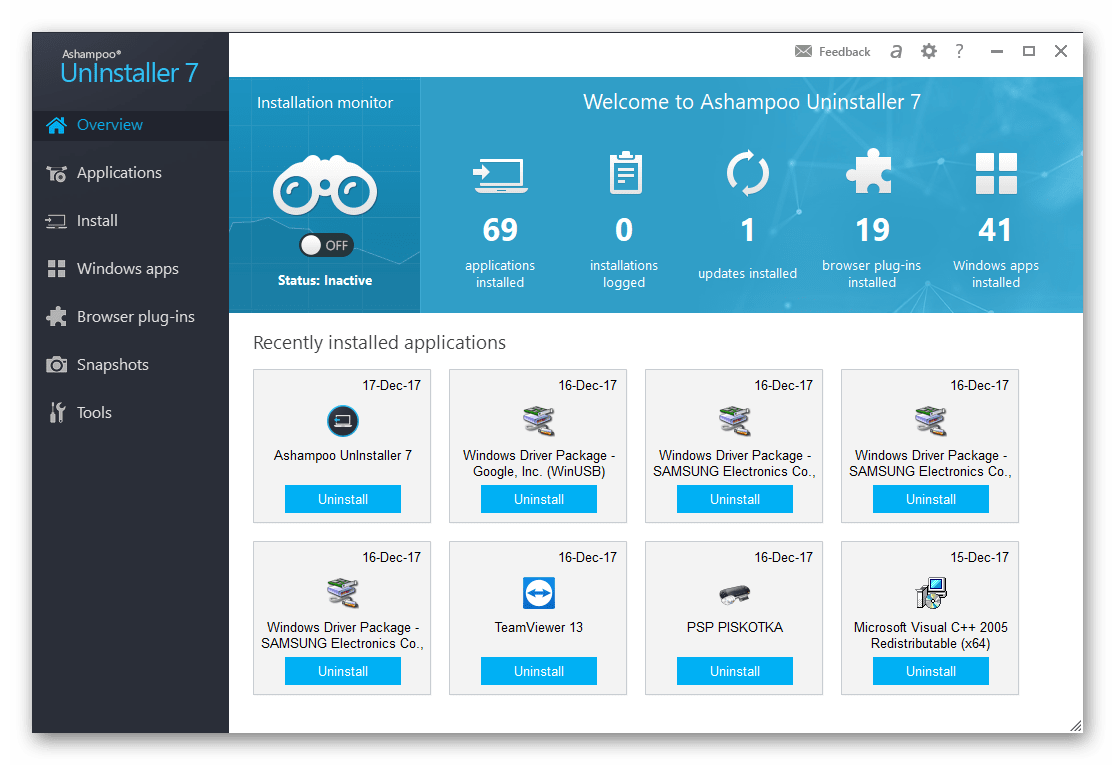The height and width of the screenshot is (765, 1115).
Task: Click the Windows apps installed tiles icon
Action: coord(996,173)
